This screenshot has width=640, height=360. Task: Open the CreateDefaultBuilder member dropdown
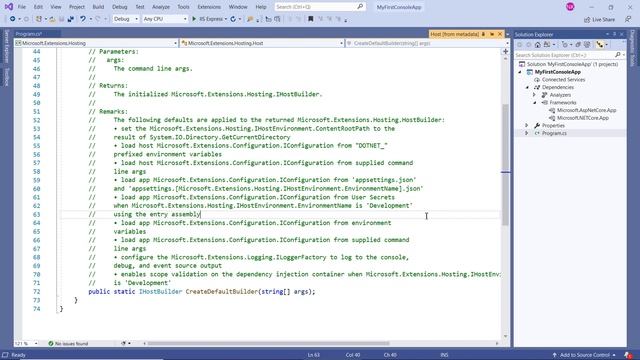coord(427,43)
